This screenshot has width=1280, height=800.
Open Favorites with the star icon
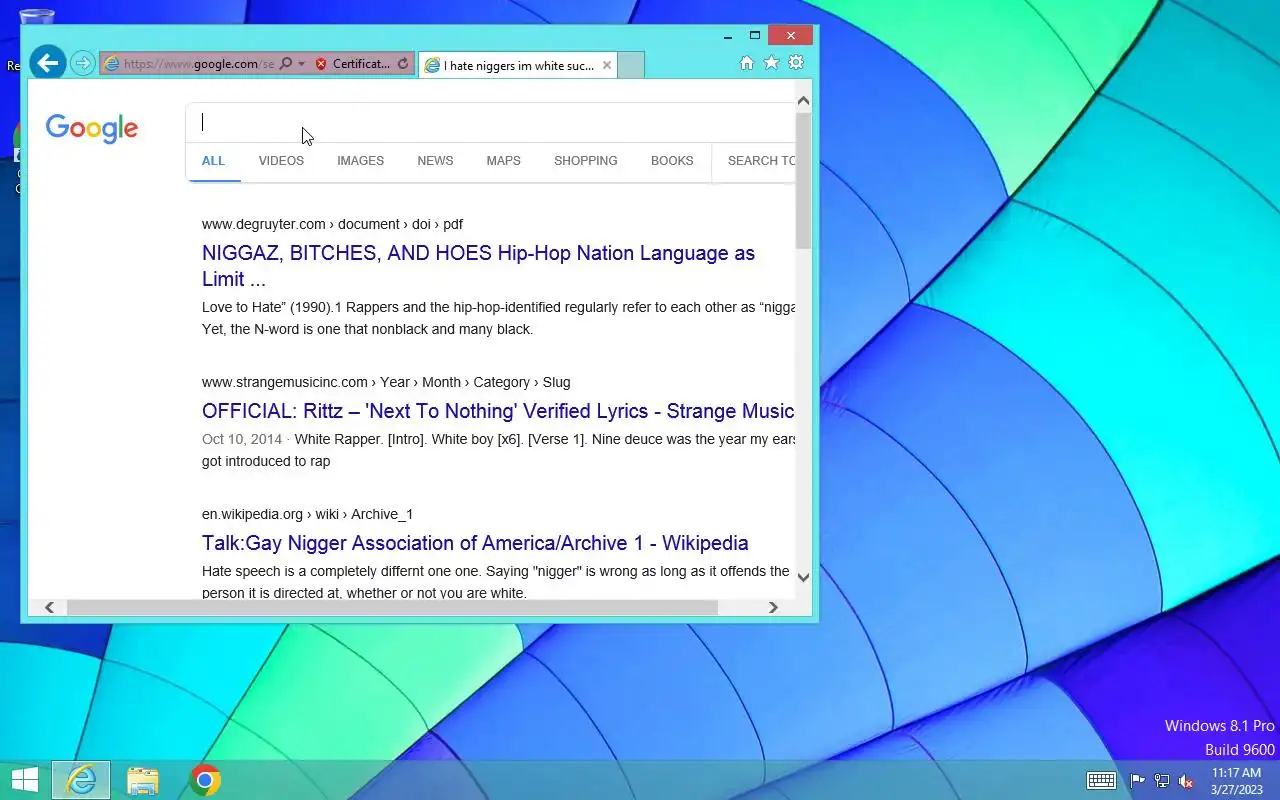point(771,63)
